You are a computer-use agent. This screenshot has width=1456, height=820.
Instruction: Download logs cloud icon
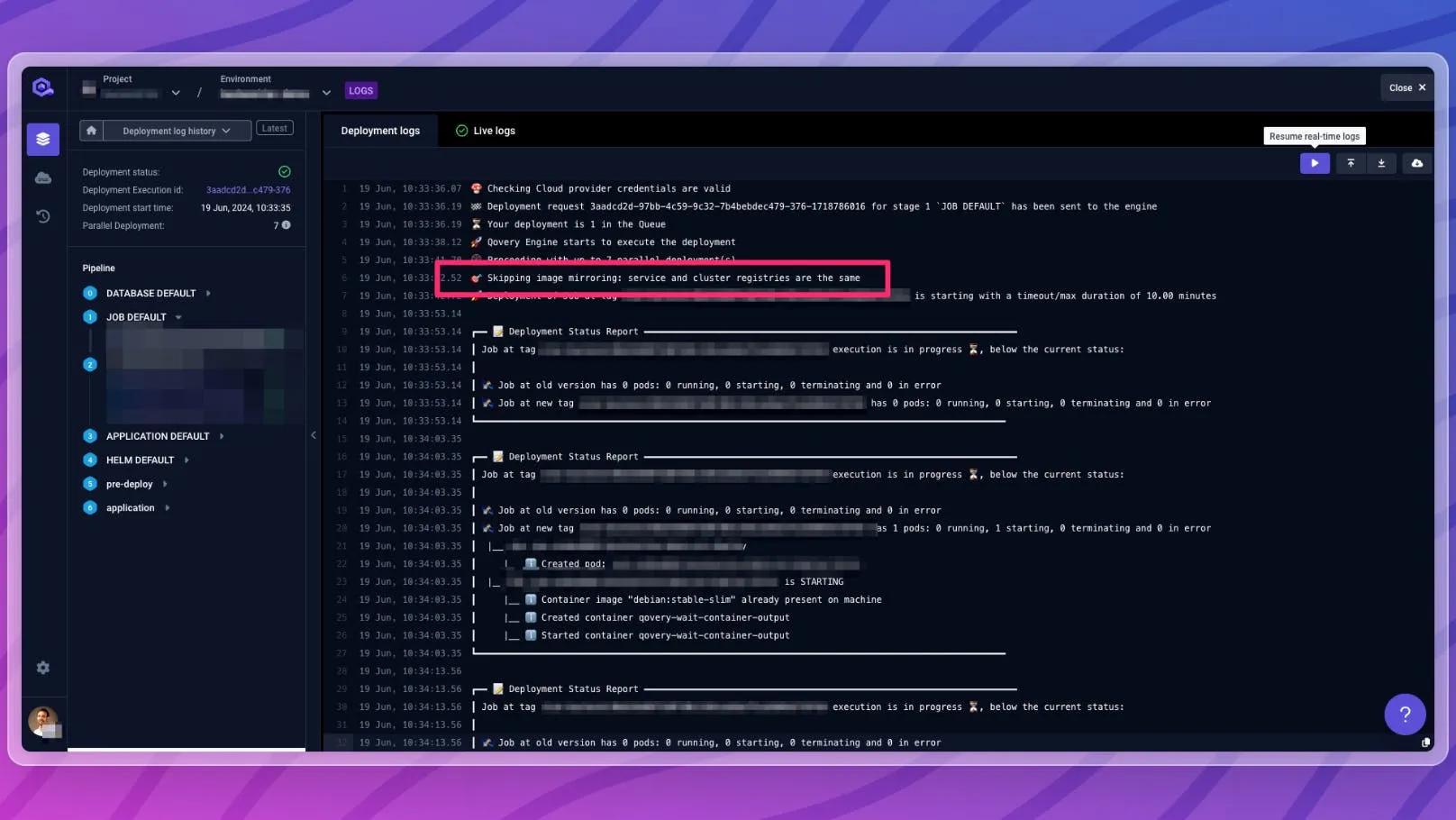click(x=1417, y=163)
